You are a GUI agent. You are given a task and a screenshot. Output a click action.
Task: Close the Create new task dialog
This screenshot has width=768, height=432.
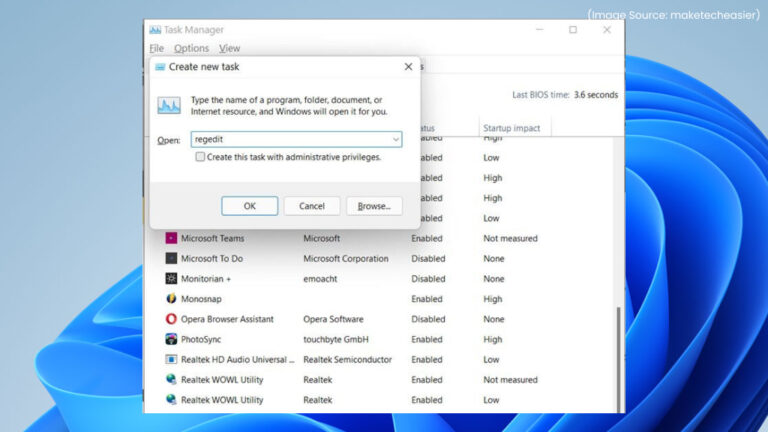point(408,67)
